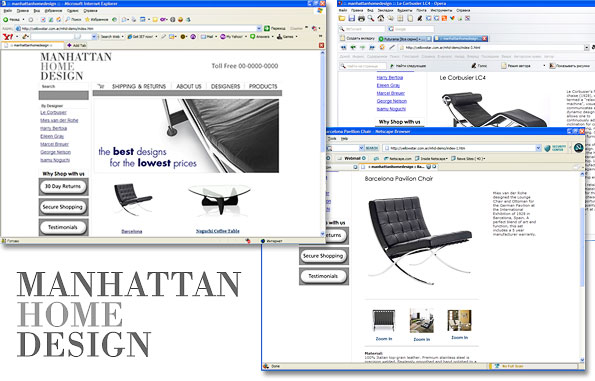Select the manhattanhomedesign tab in Opera
The width and height of the screenshot is (595, 381).
pos(460,38)
